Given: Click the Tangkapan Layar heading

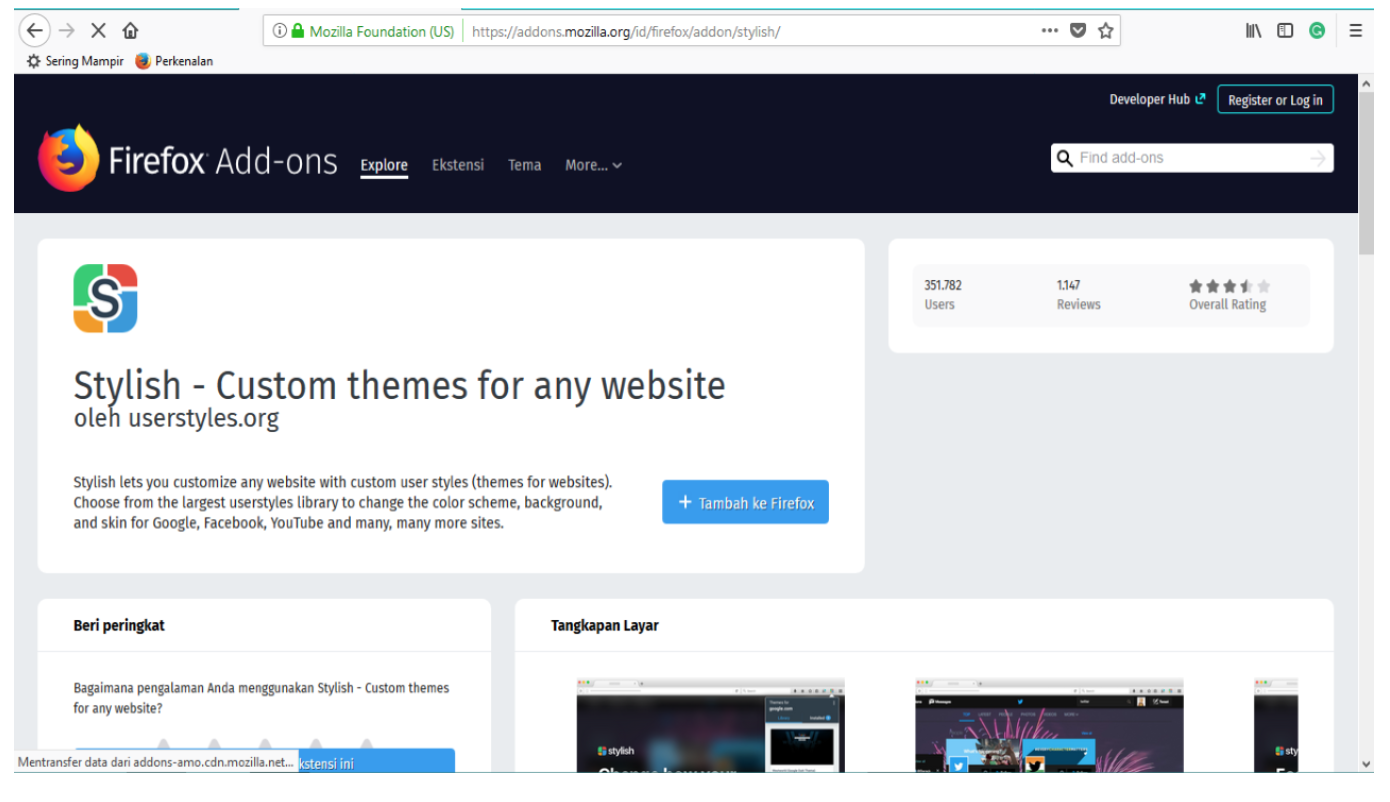Looking at the screenshot, I should [604, 625].
